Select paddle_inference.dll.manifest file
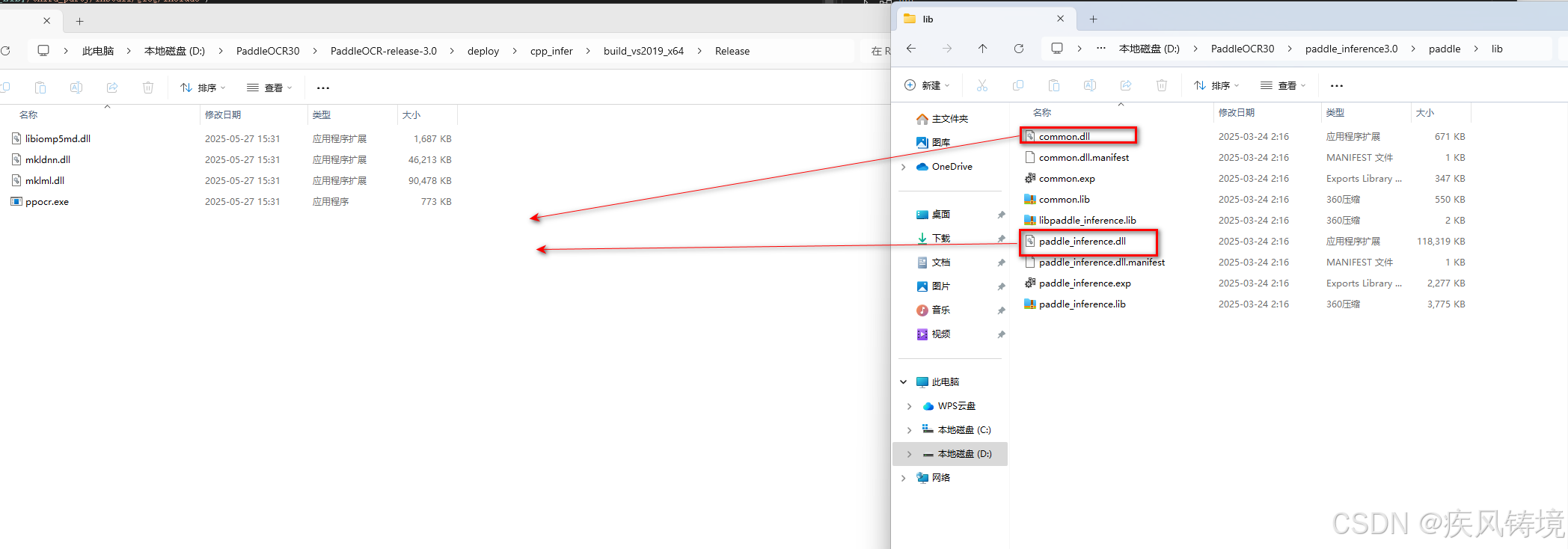Screen dimensions: 1568x549 coord(1101,263)
